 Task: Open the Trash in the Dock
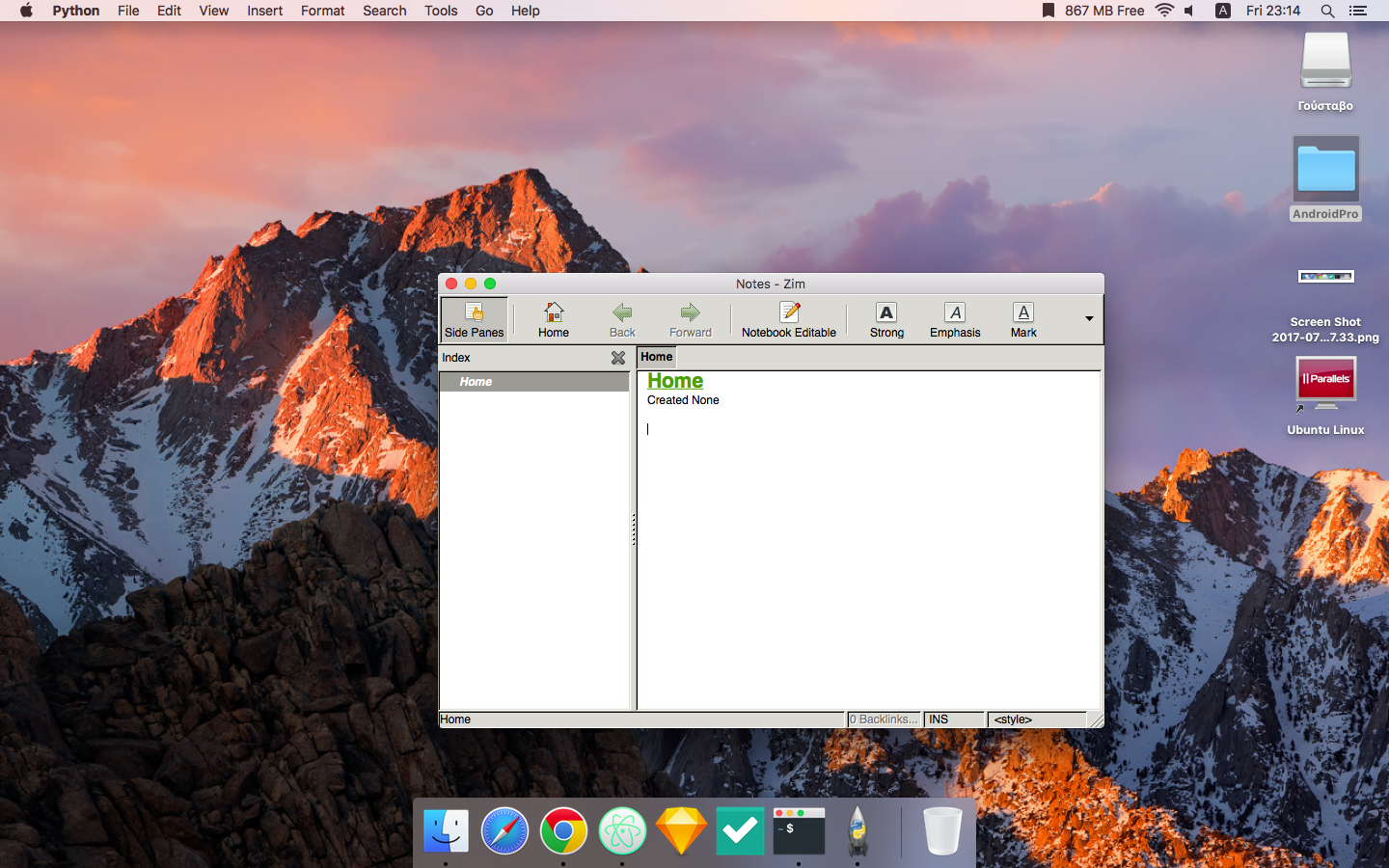pyautogui.click(x=942, y=830)
